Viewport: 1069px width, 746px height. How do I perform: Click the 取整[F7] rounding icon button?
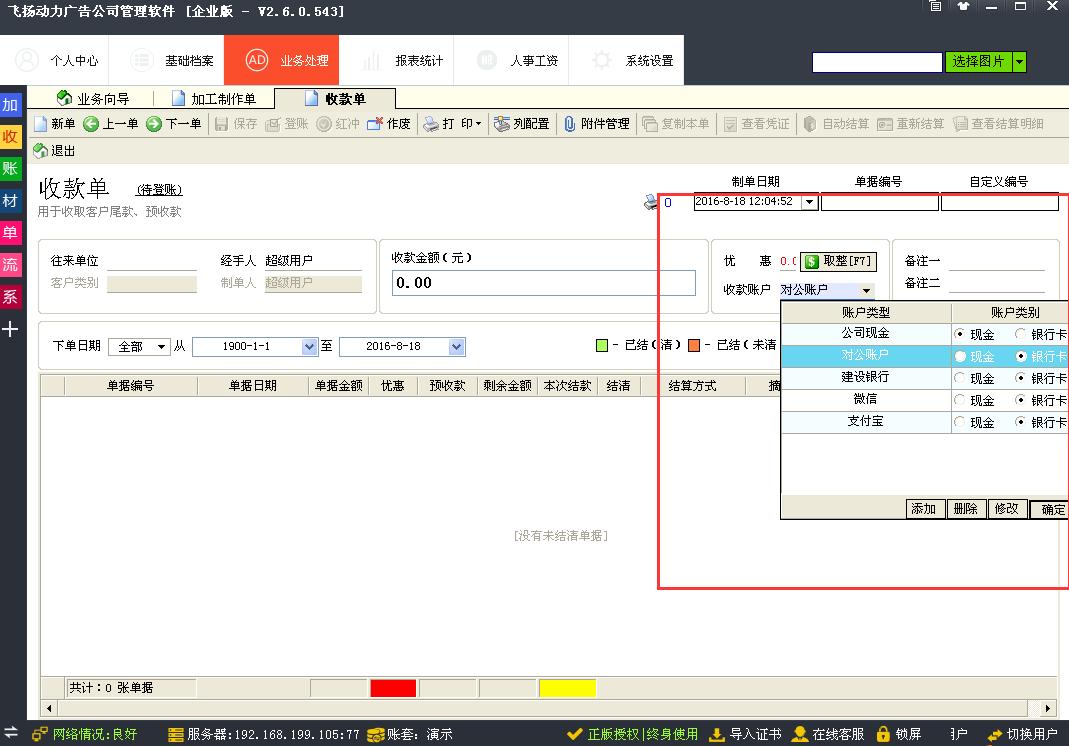[x=839, y=261]
